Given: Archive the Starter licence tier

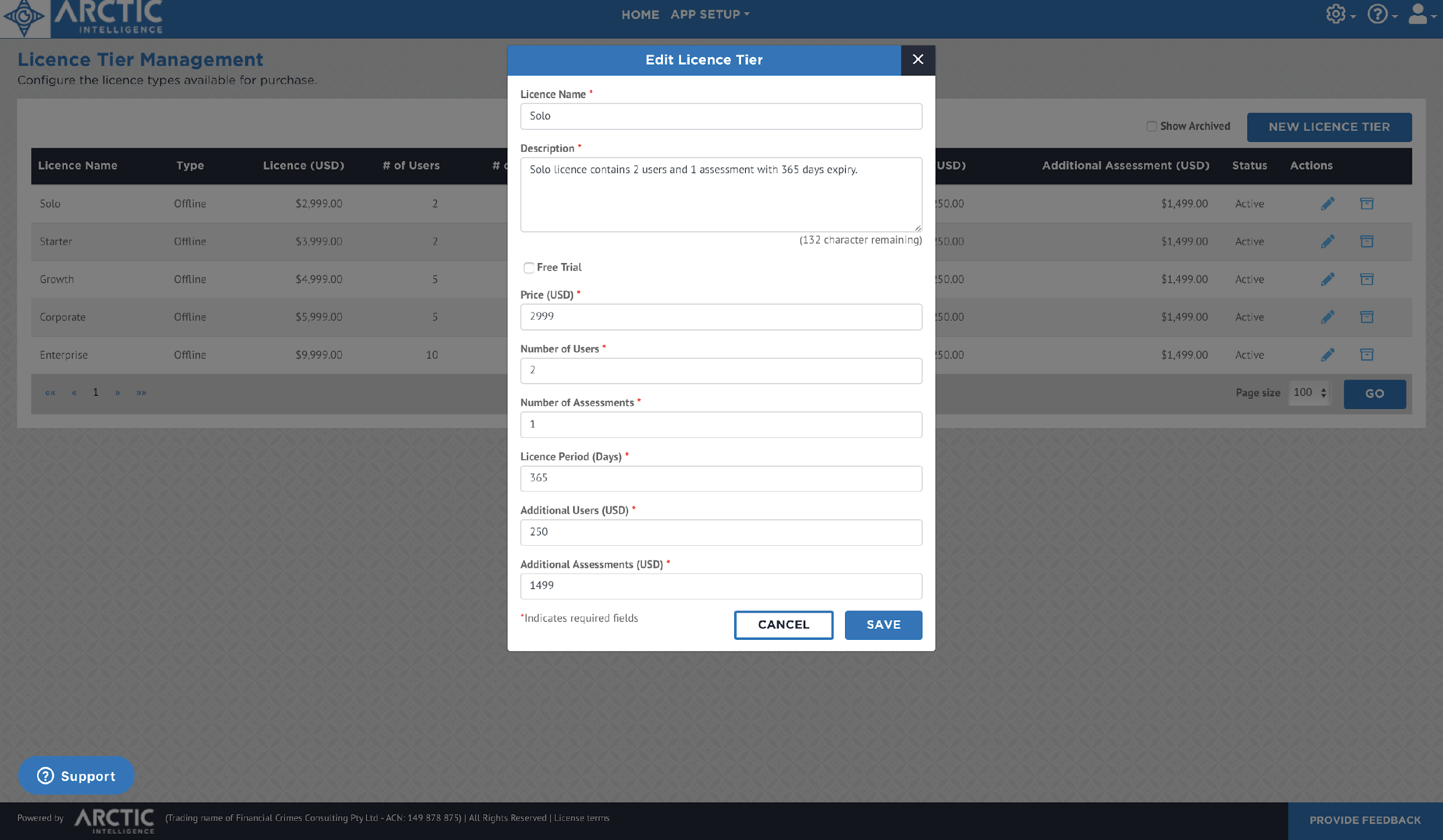Looking at the screenshot, I should 1366,241.
